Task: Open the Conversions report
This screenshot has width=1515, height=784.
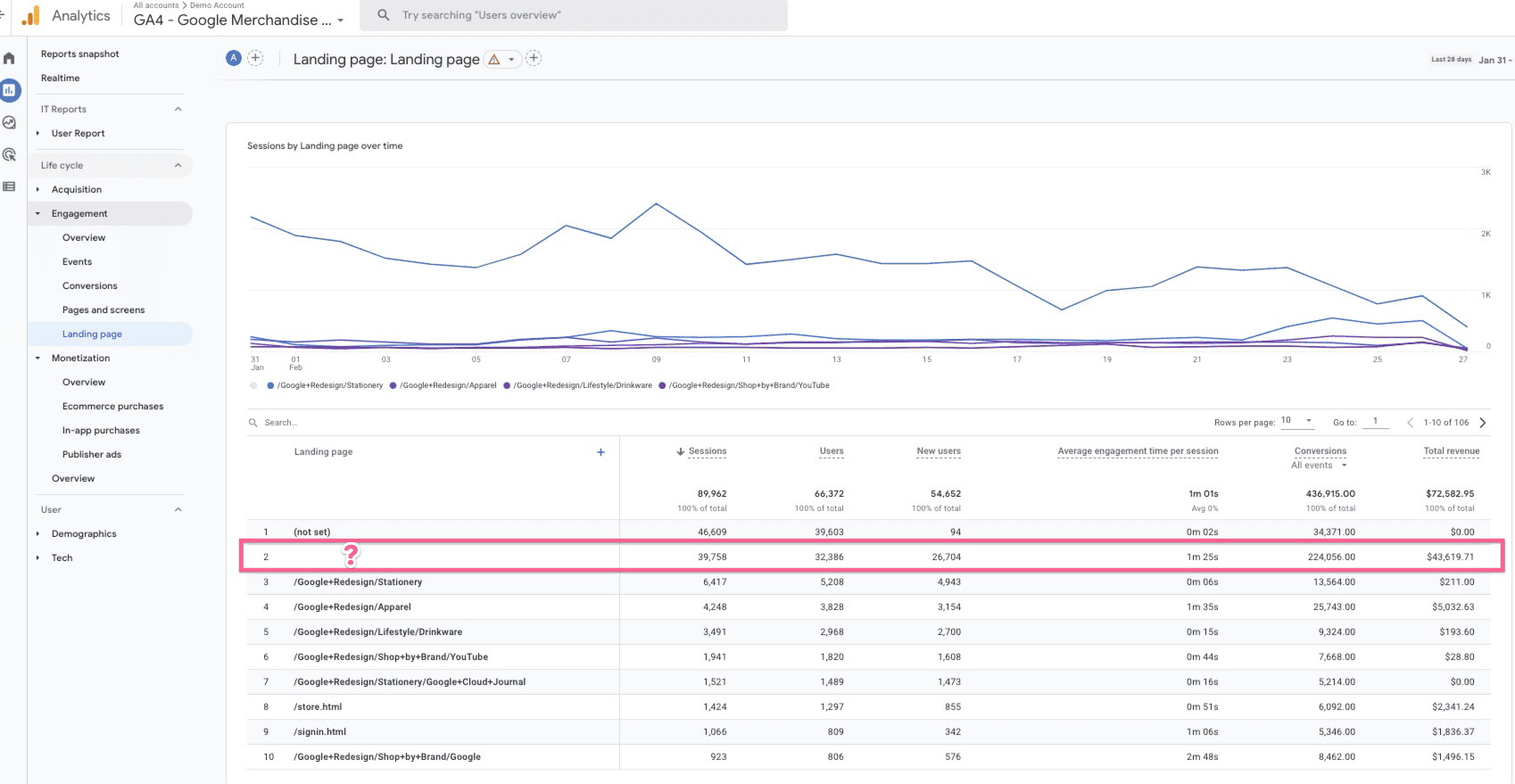Action: pyautogui.click(x=90, y=285)
